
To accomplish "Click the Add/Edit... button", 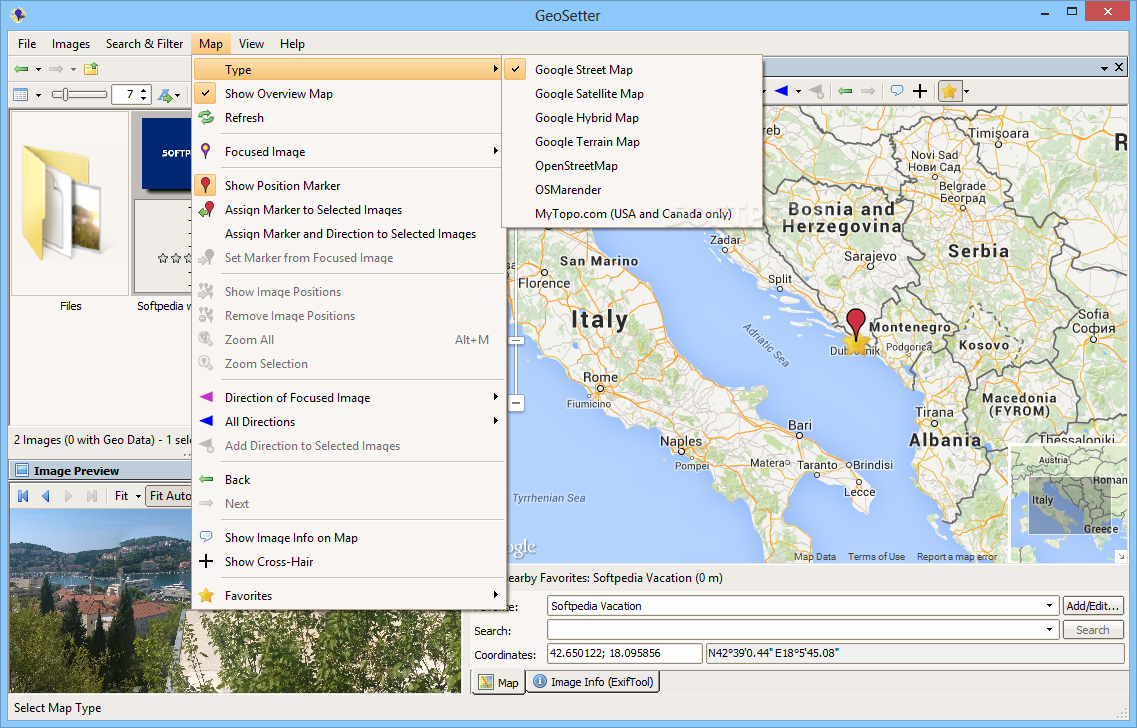I will [x=1093, y=605].
